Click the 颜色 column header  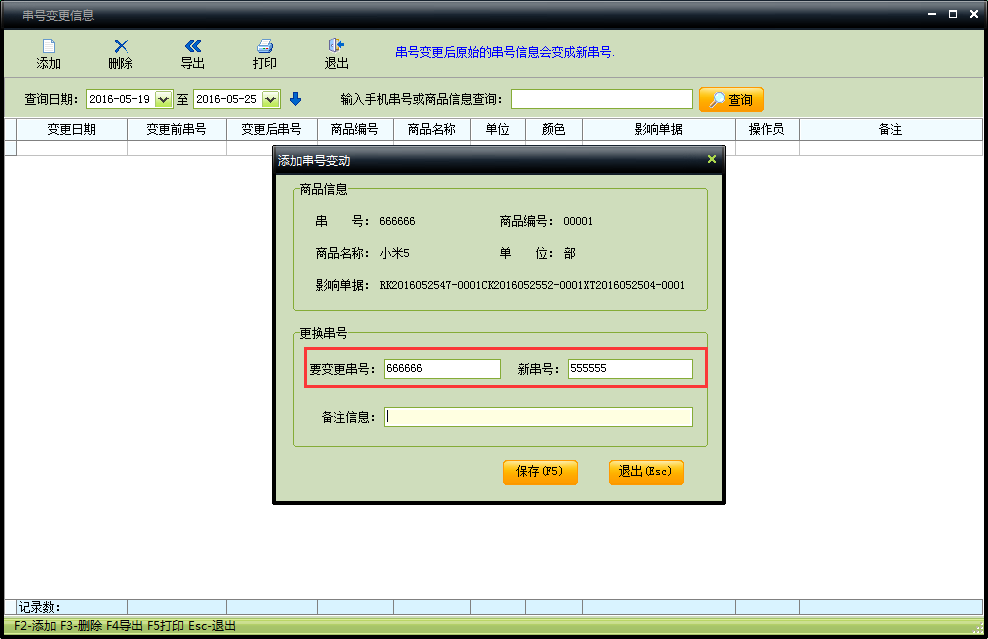coord(554,129)
